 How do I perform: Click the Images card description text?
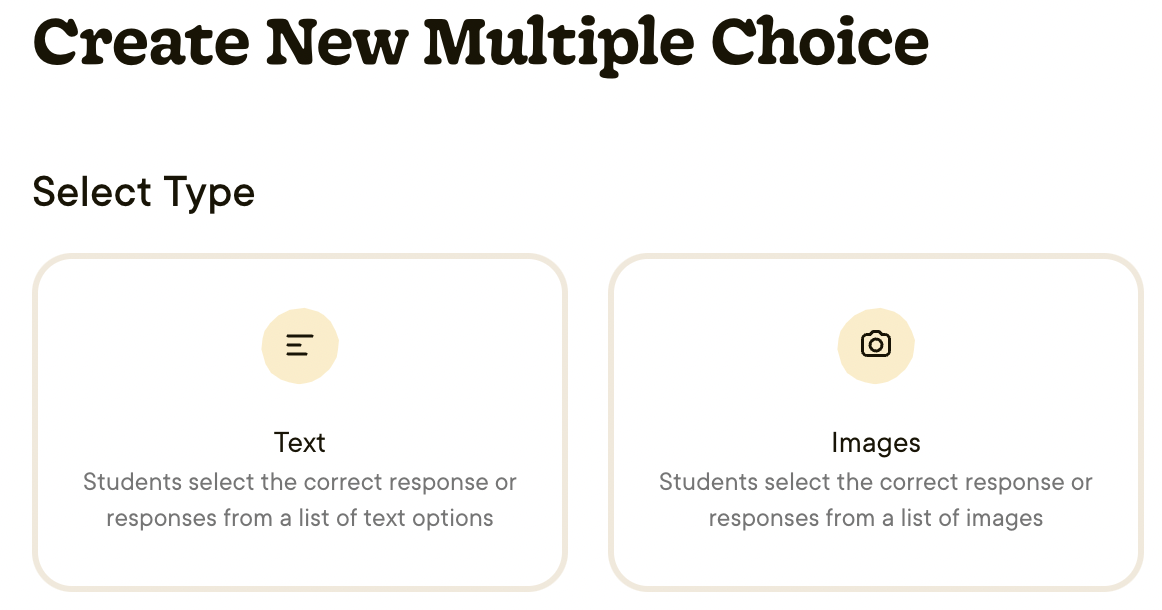875,499
